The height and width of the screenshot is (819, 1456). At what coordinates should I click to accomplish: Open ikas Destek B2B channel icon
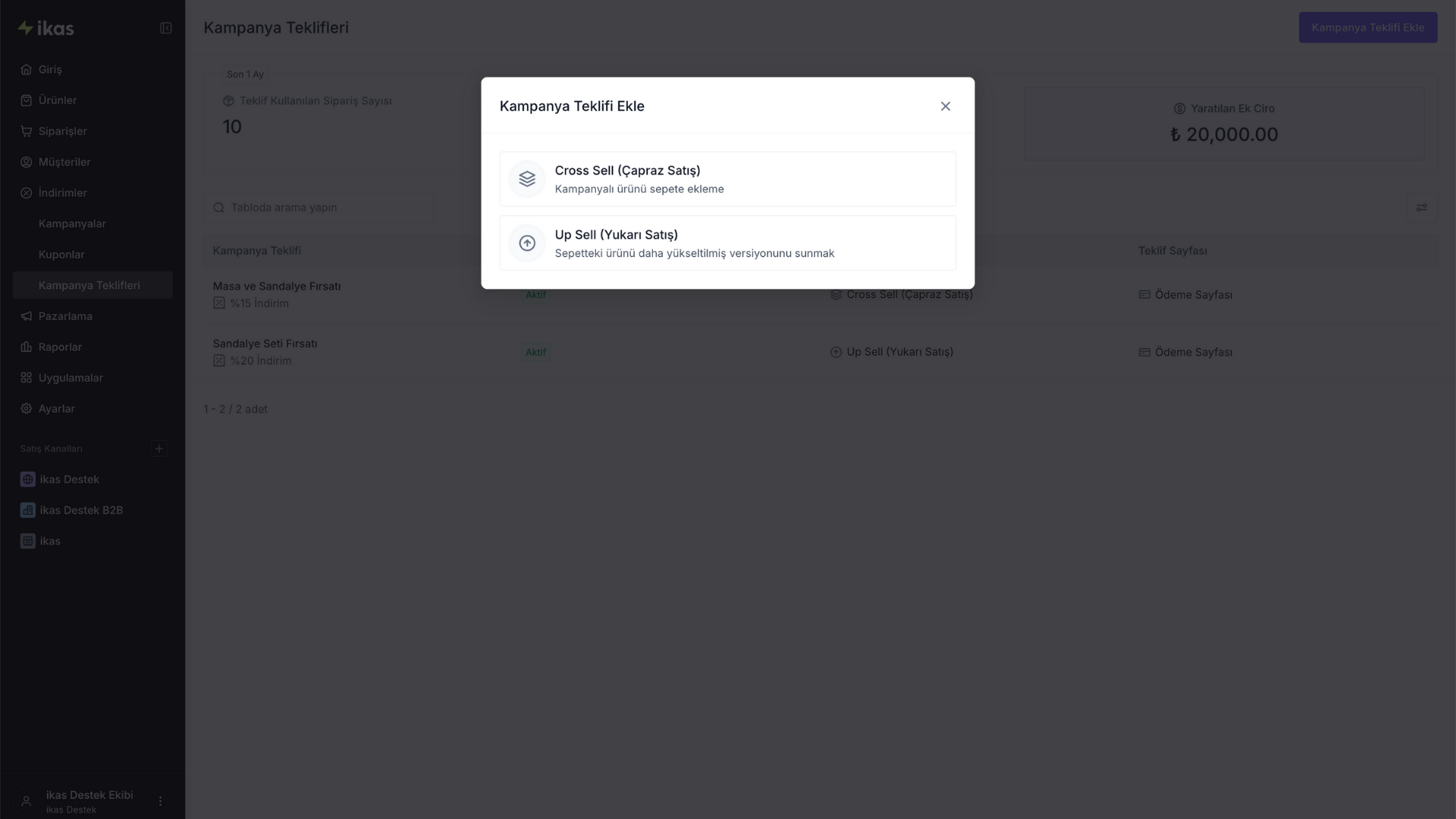28,510
